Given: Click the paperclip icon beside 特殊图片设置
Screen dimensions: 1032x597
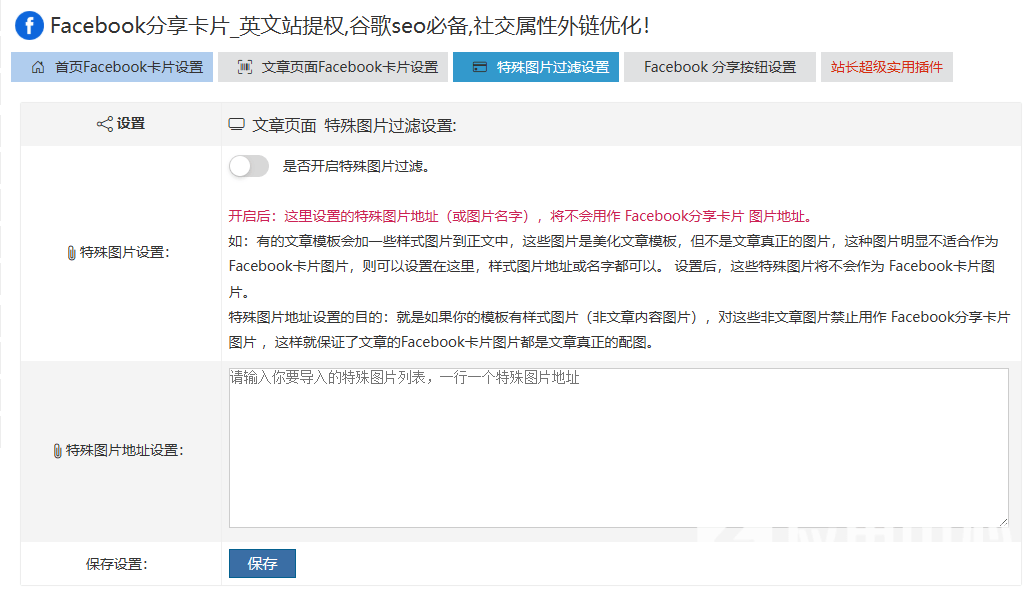Looking at the screenshot, I should pos(71,253).
